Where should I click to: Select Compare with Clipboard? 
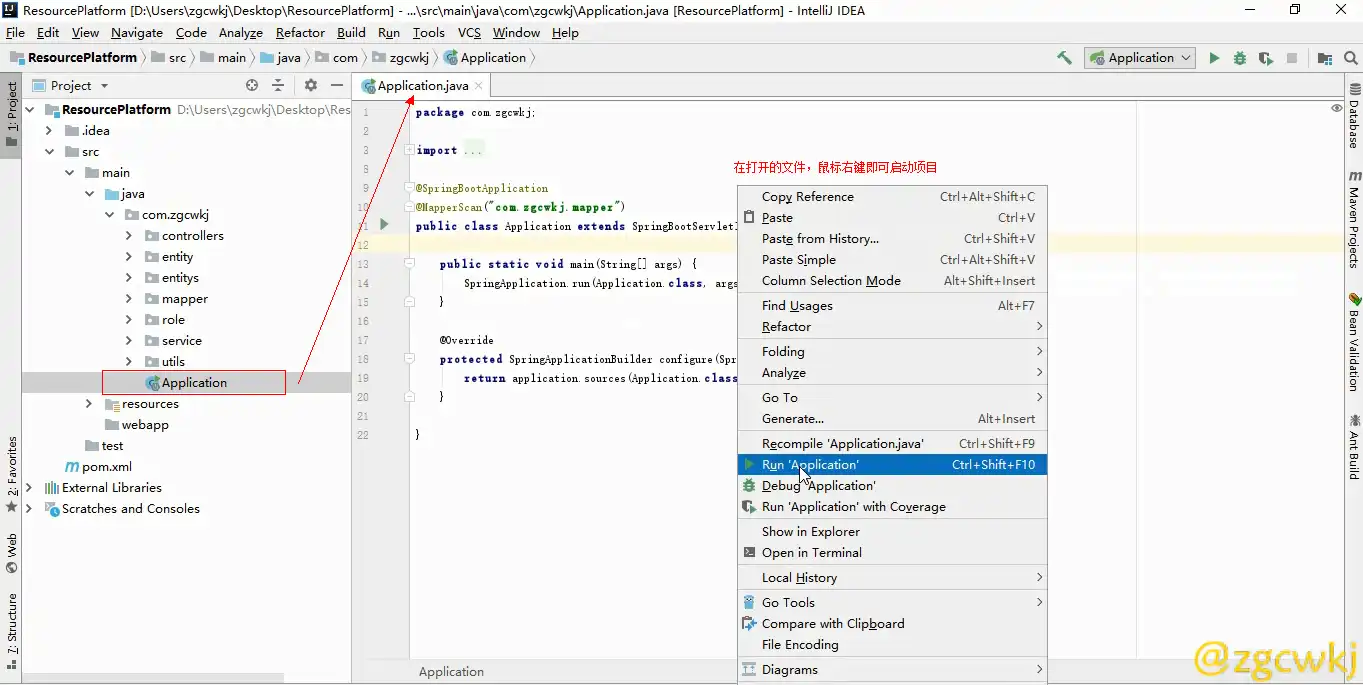[892, 624]
